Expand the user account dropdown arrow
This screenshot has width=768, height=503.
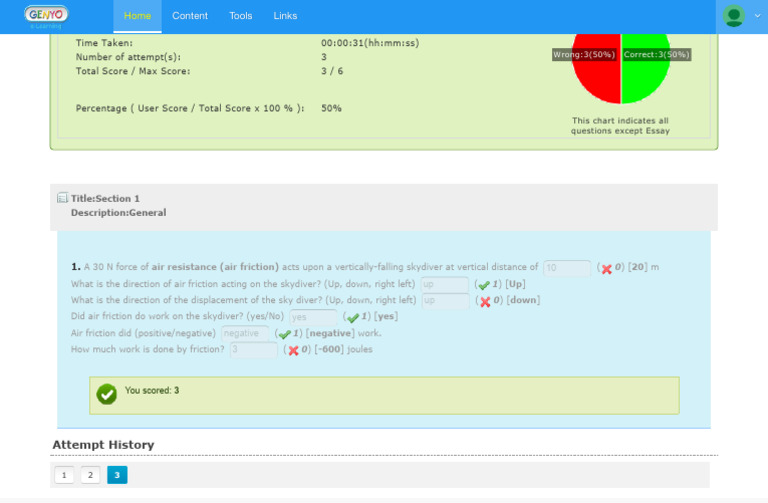[x=757, y=16]
